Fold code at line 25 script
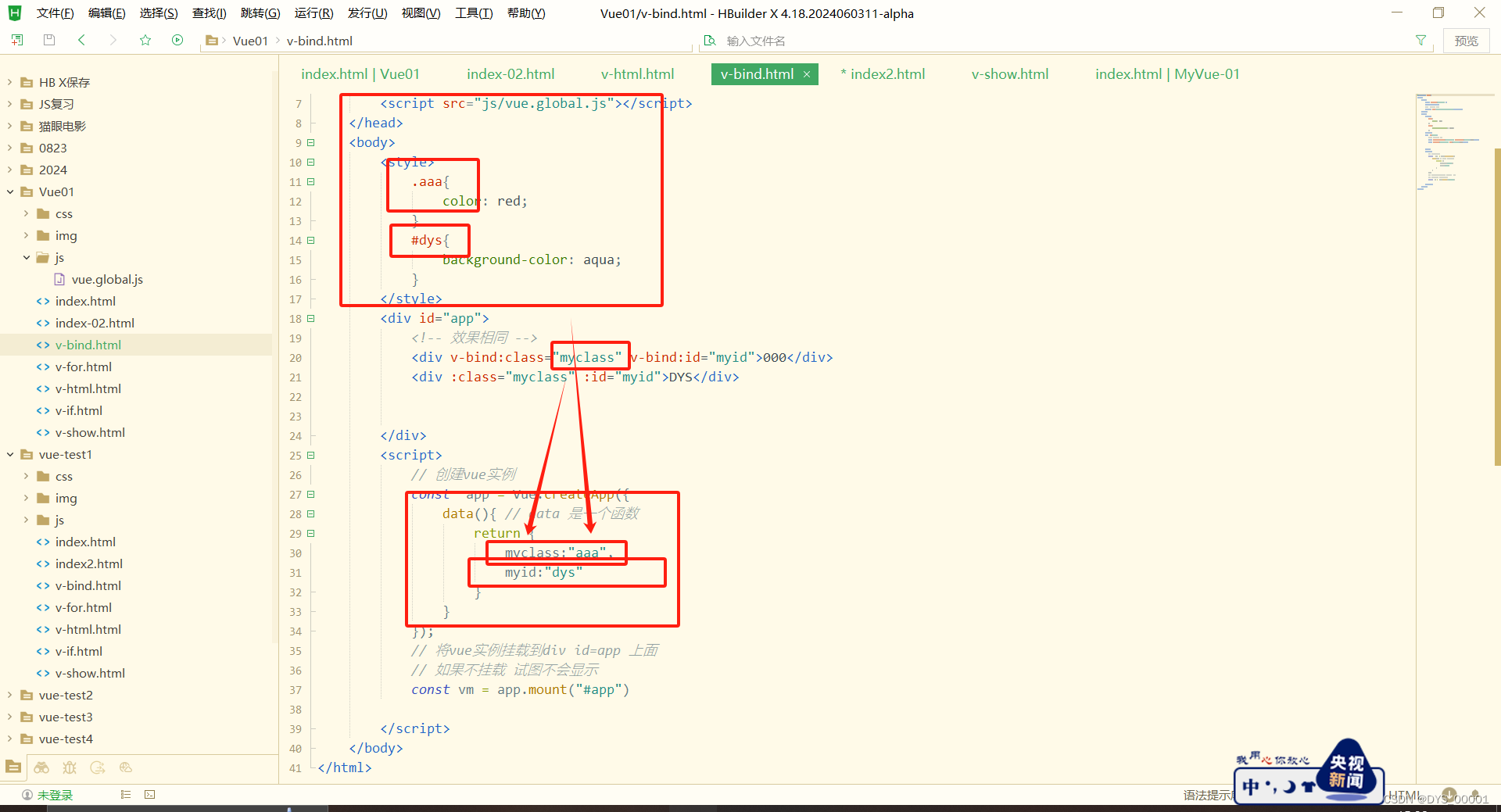This screenshot has height=812, width=1501. point(310,455)
